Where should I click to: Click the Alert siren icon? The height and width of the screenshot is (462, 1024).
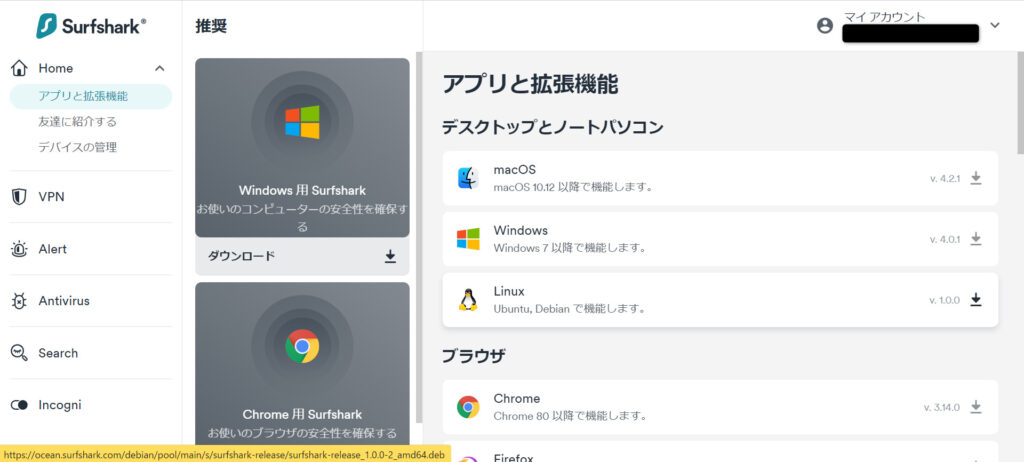[20, 249]
